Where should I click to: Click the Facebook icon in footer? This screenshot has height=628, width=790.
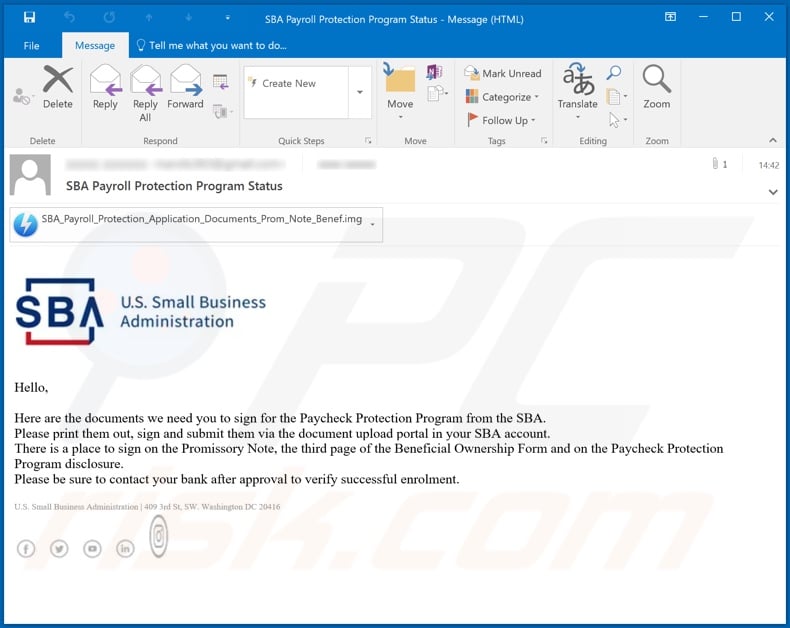(x=26, y=548)
